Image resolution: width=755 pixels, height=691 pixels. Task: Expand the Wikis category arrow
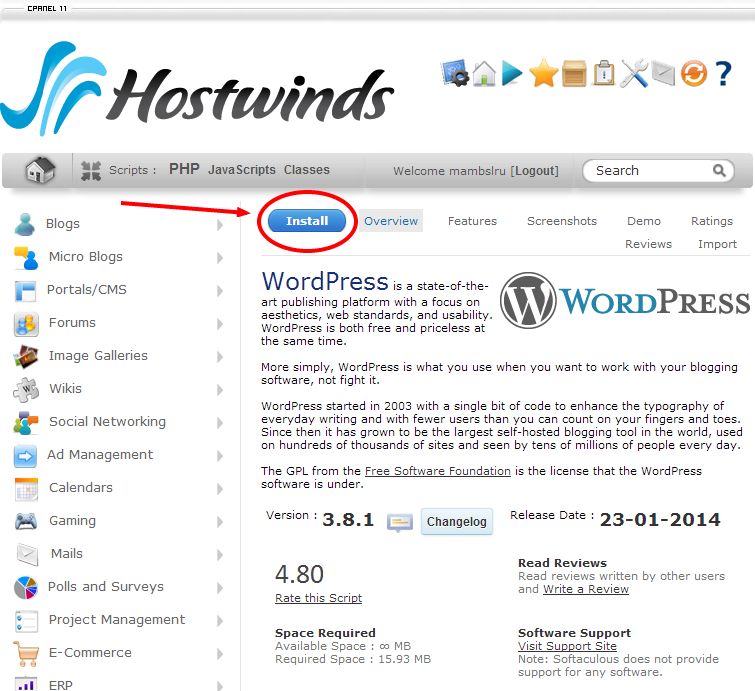tap(220, 390)
